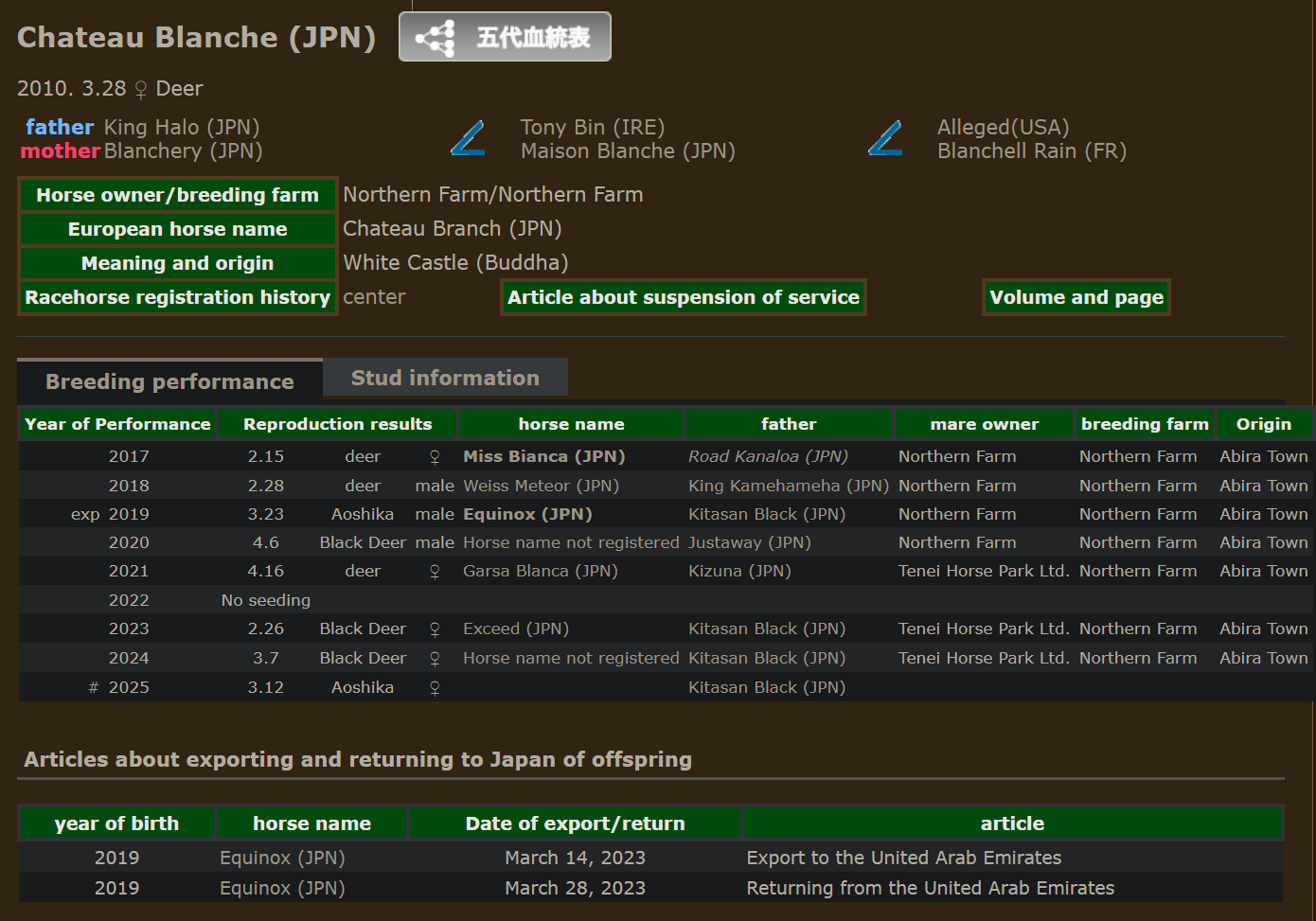Click Tenei Horse Park Ltd. in 2021 row

984,571
